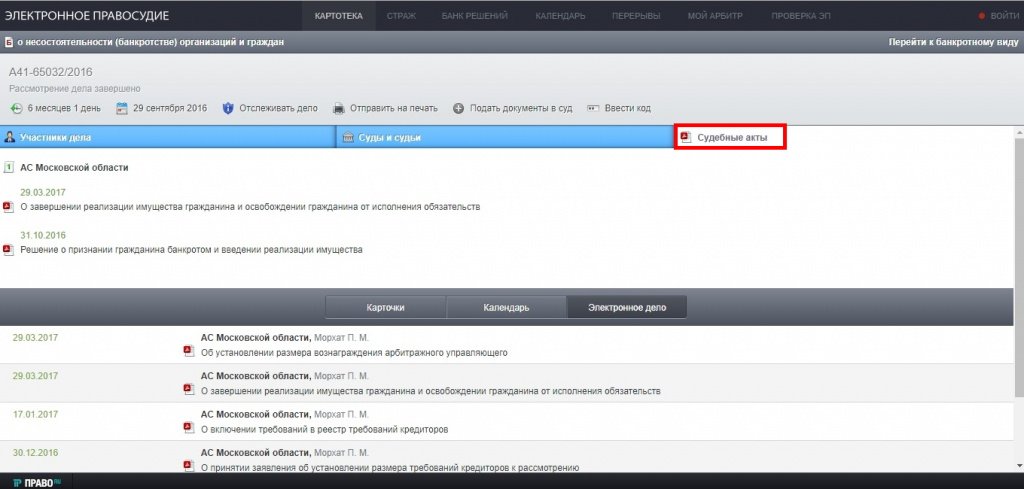Open the Участники дела tab
Screen dimensions: 1024x489
(167, 138)
